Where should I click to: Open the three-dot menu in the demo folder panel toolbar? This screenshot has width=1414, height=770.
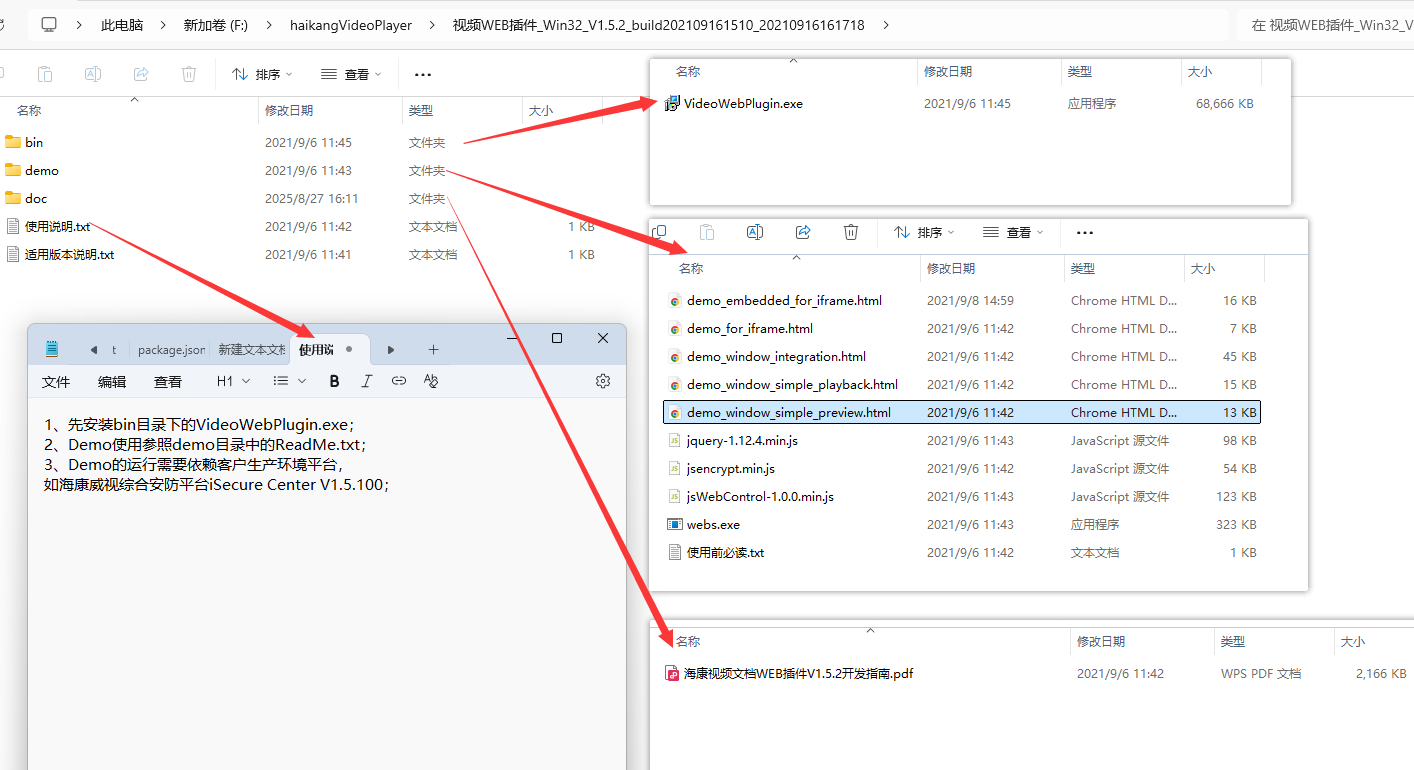click(1085, 232)
